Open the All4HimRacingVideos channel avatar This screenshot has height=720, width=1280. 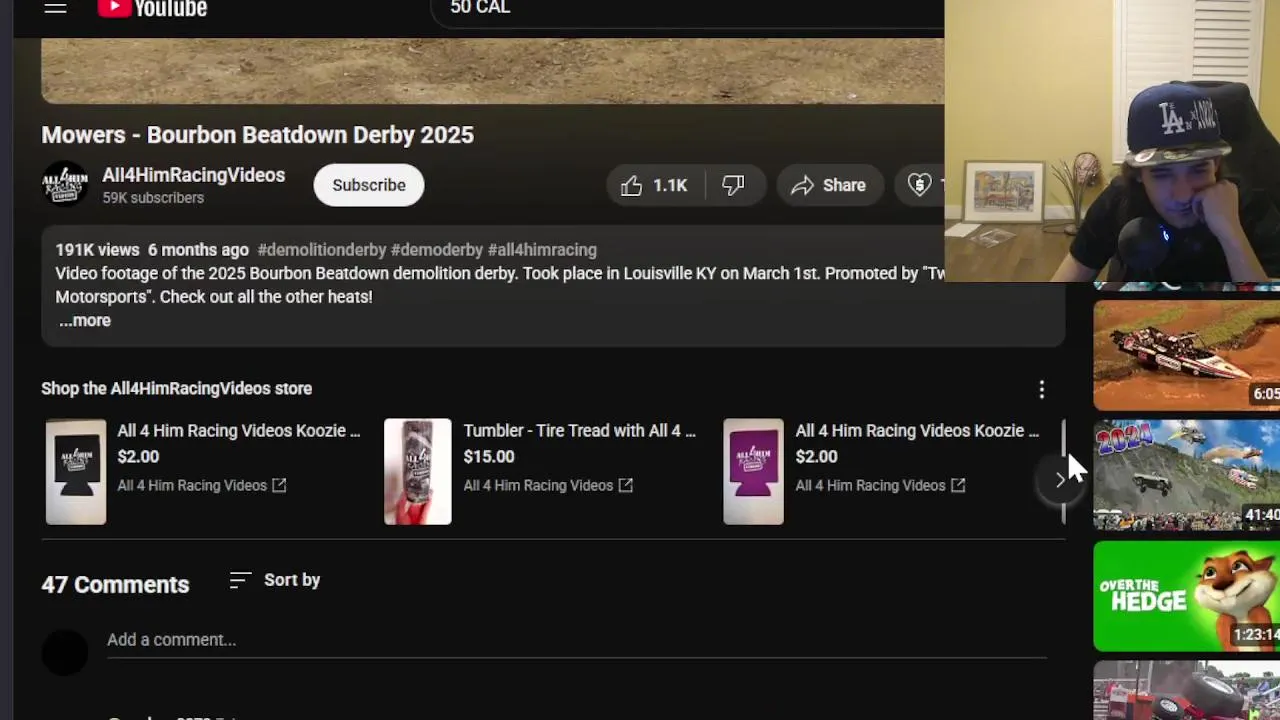65,185
